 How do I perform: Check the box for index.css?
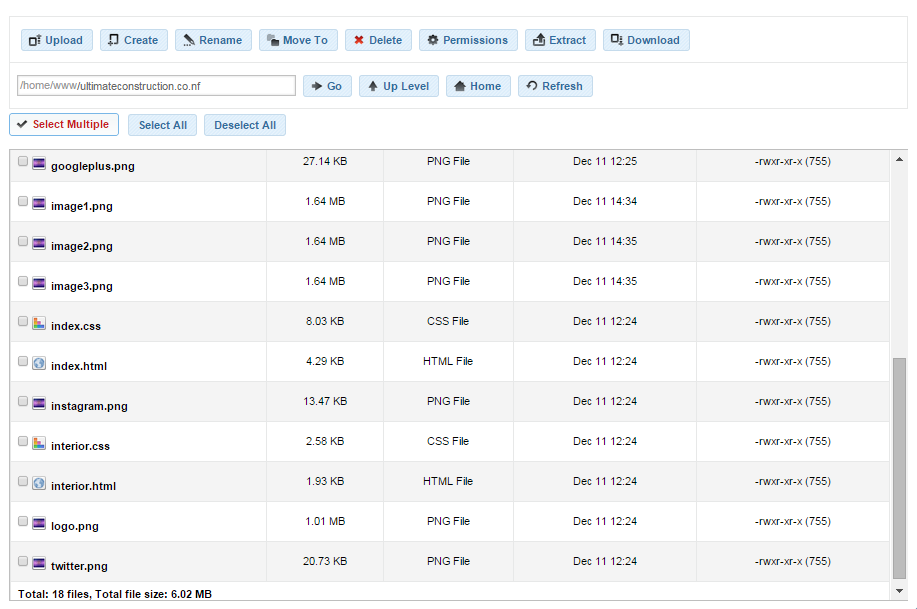click(x=23, y=321)
